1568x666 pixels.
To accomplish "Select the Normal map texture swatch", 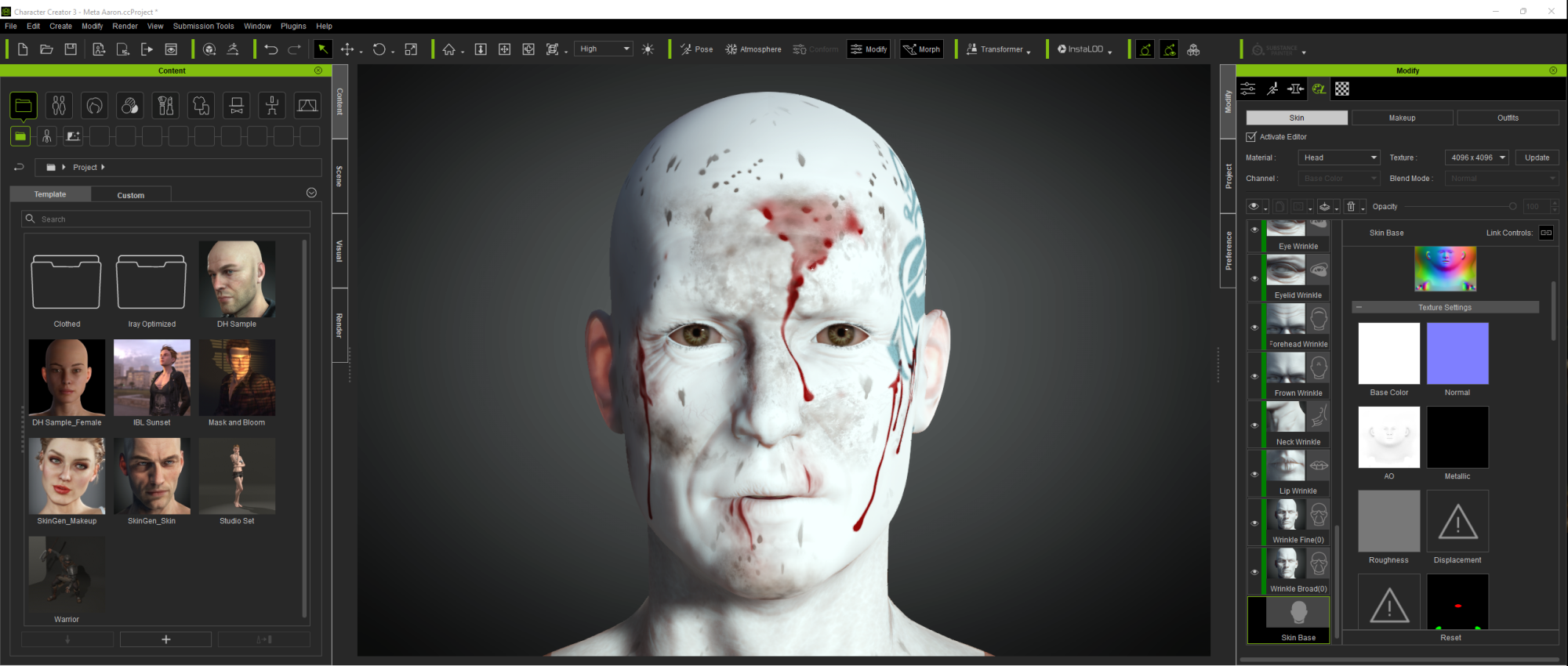I will [x=1457, y=353].
